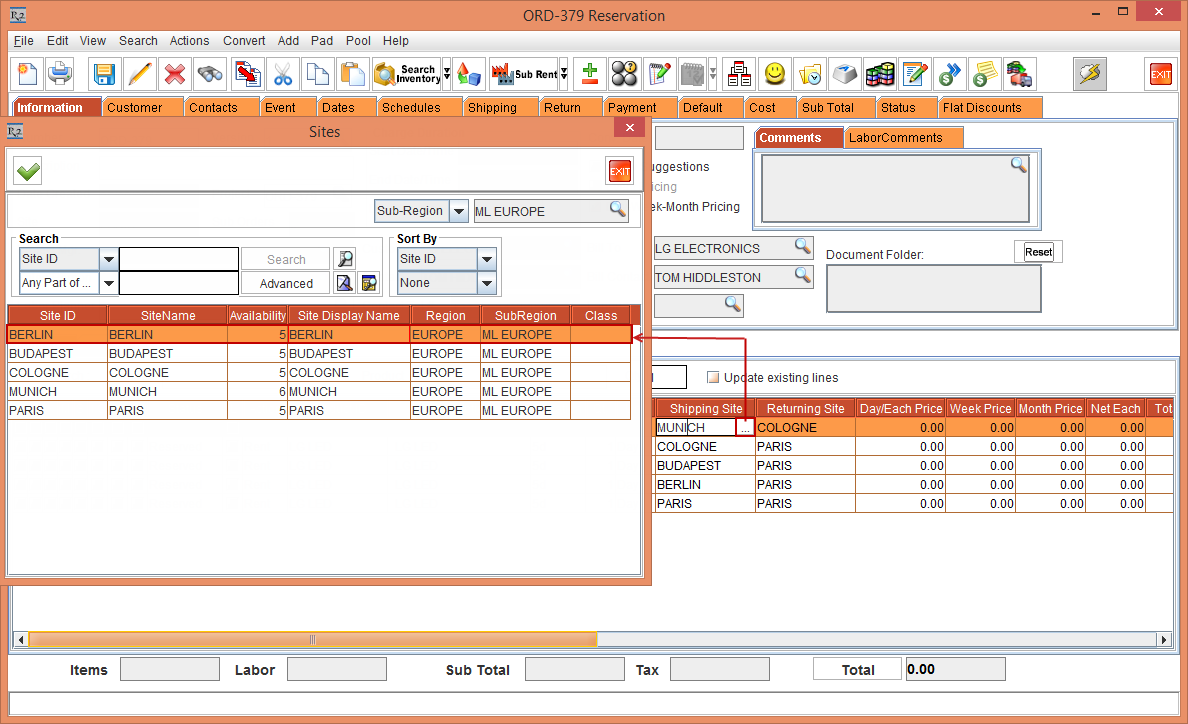Toggle the Update existing lines checkbox
The image size is (1188, 724).
[x=713, y=378]
